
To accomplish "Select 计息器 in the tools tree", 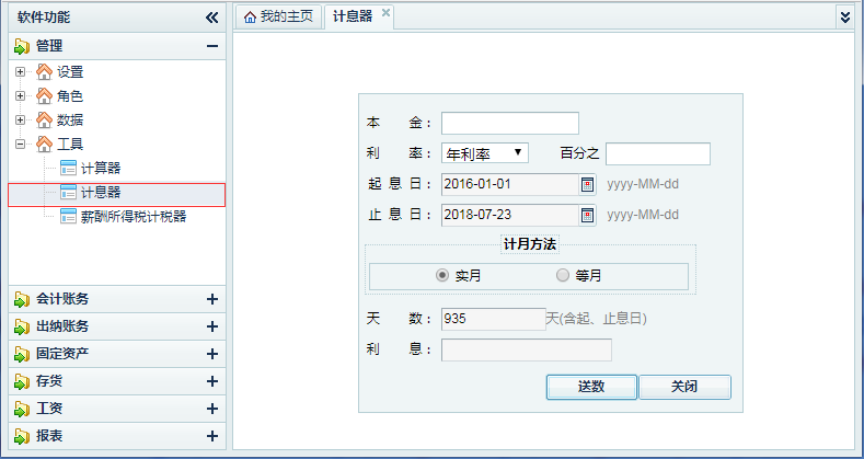I will (x=100, y=192).
